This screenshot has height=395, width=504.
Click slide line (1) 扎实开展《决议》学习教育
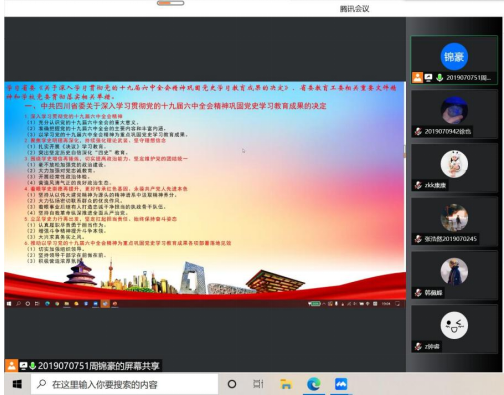(66, 146)
